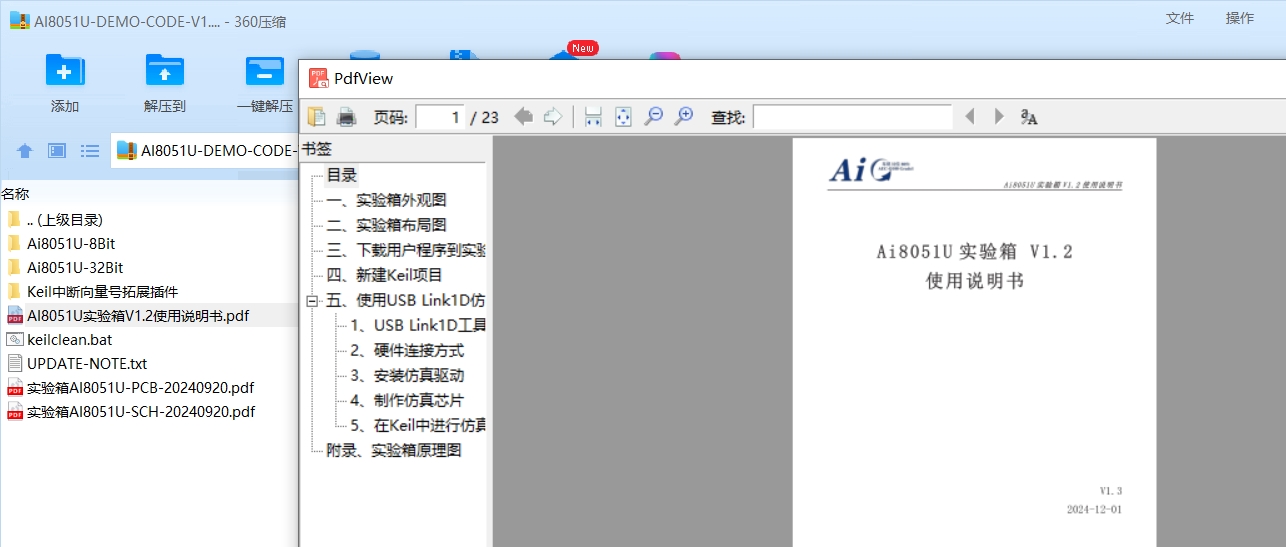Click the zoom in magnifier icon
This screenshot has height=547, width=1286.
(x=684, y=117)
